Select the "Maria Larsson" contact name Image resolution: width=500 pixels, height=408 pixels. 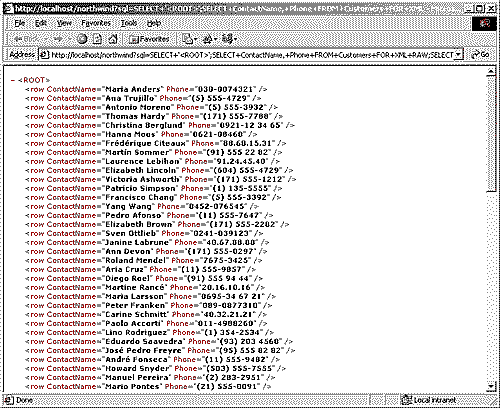[134, 296]
